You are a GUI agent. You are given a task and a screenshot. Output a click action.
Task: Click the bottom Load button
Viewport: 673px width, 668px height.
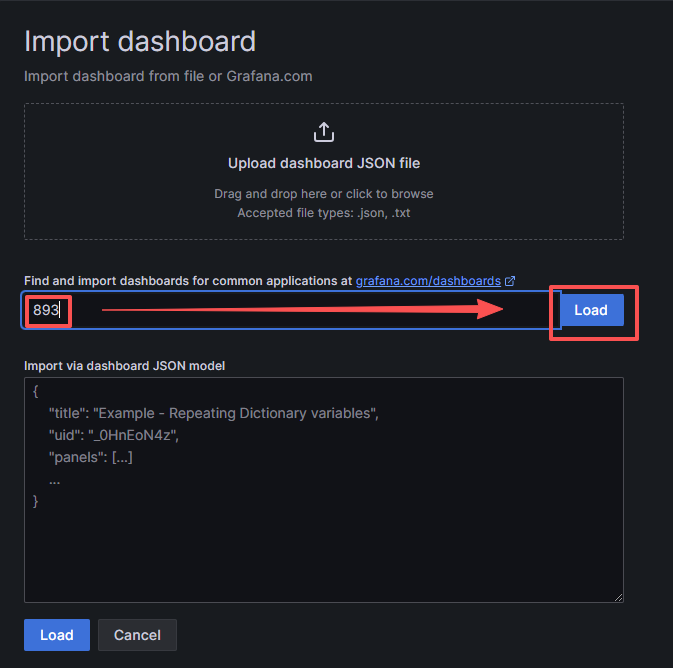(57, 635)
